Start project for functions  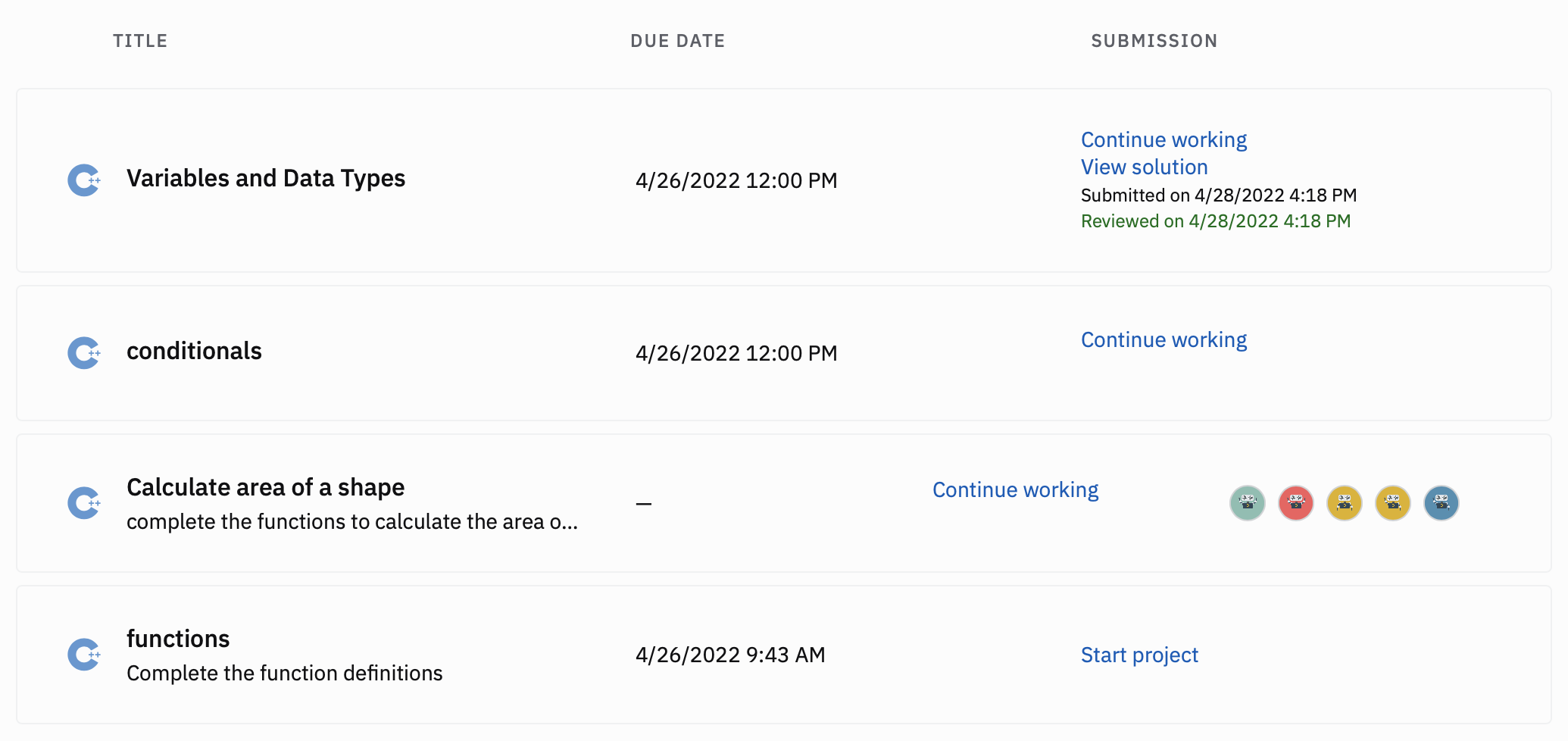click(1139, 655)
